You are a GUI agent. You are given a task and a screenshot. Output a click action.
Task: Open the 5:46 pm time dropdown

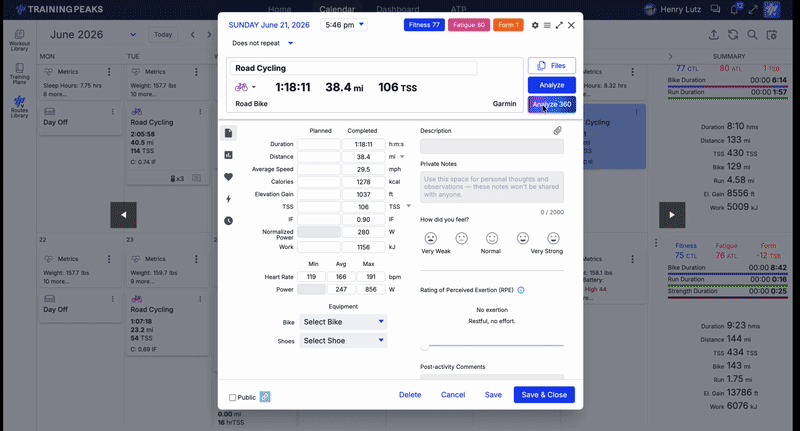coord(344,25)
